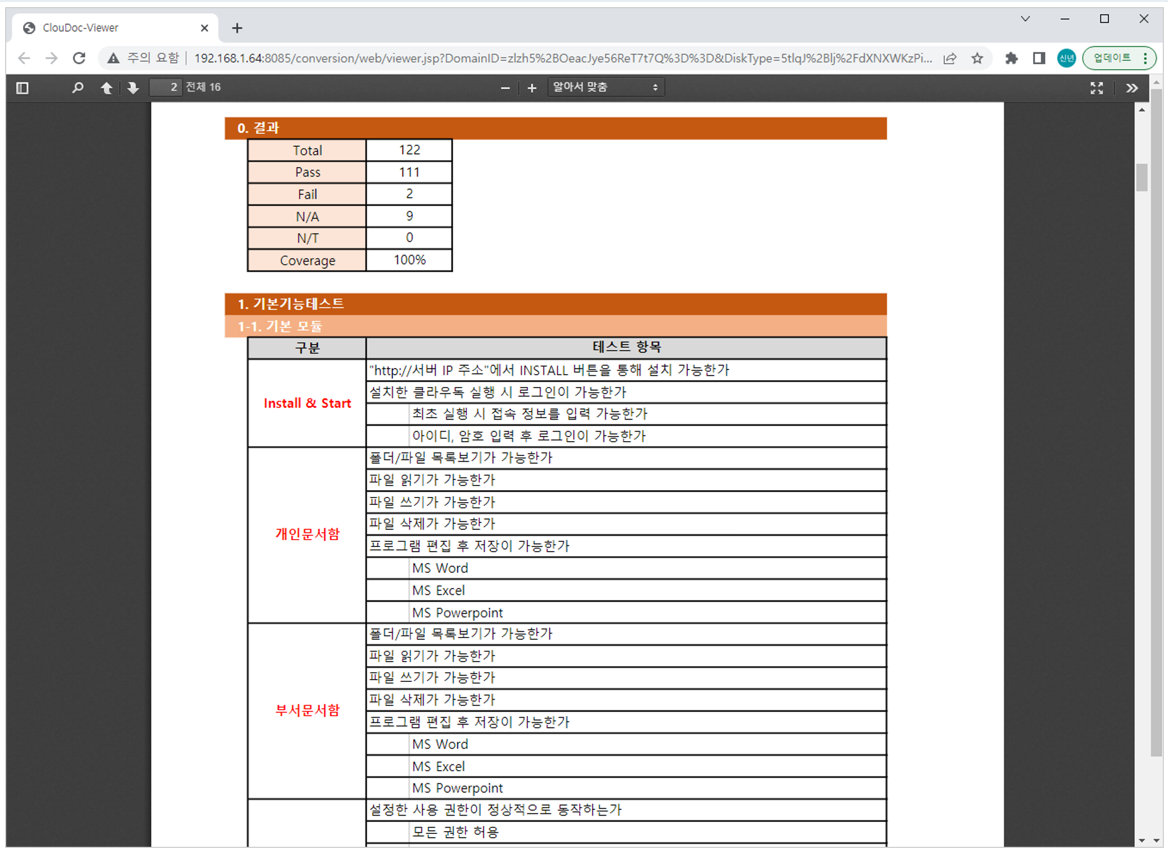Open the tab search chevron
Image resolution: width=1168 pixels, height=853 pixels.
[1025, 19]
